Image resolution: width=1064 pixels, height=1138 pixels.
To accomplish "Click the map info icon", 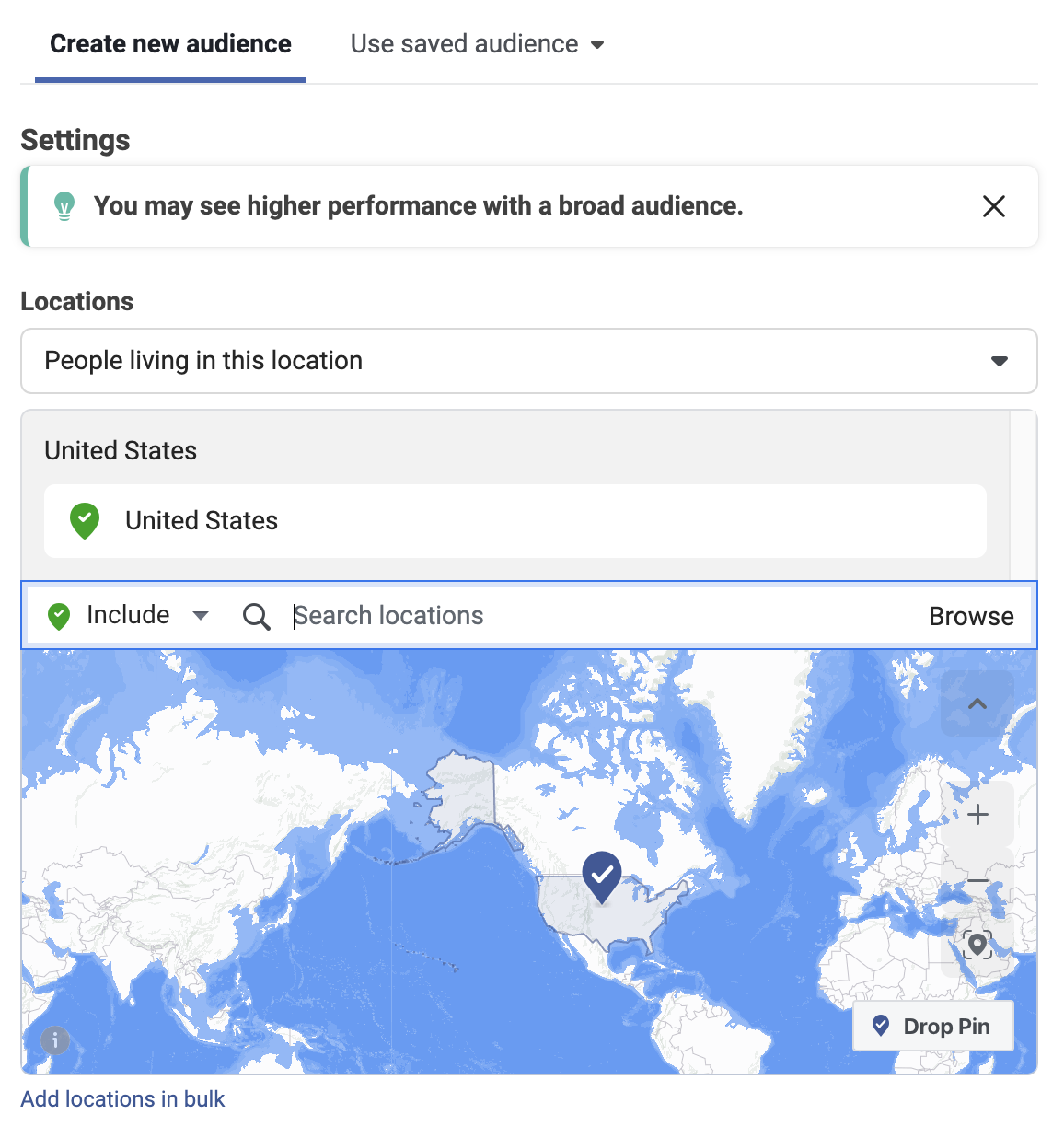I will pyautogui.click(x=55, y=1040).
